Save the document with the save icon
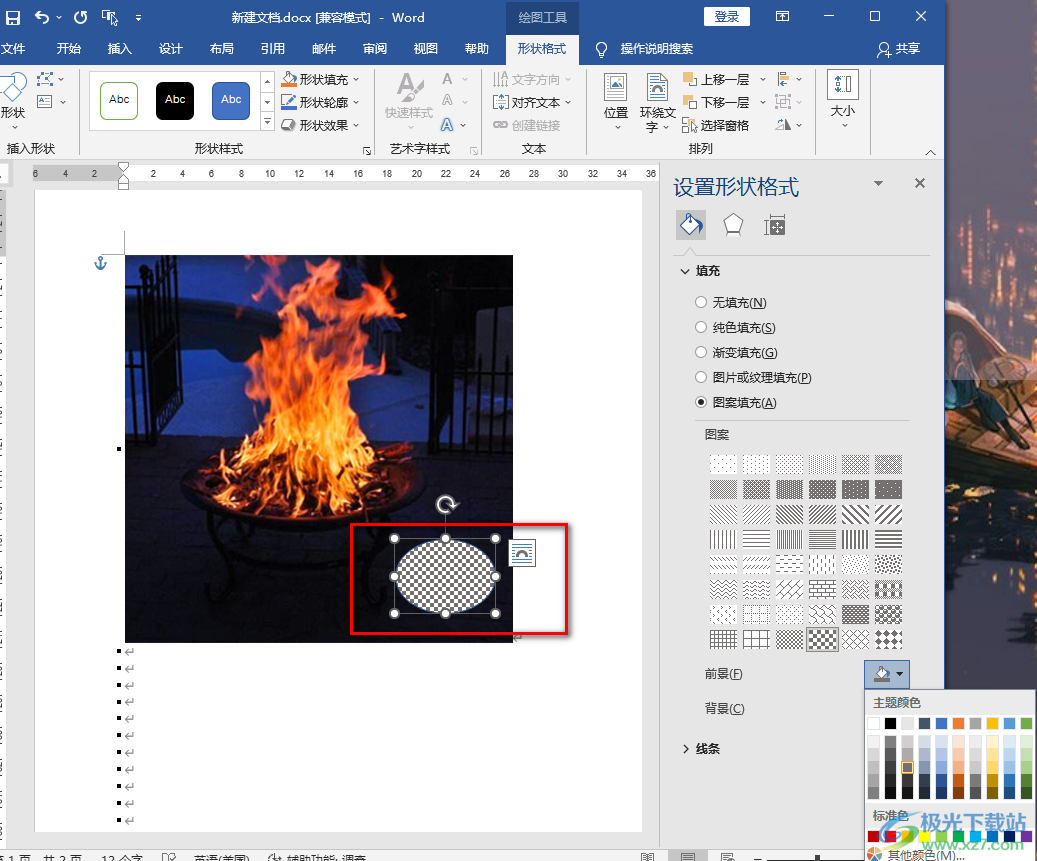 point(13,18)
